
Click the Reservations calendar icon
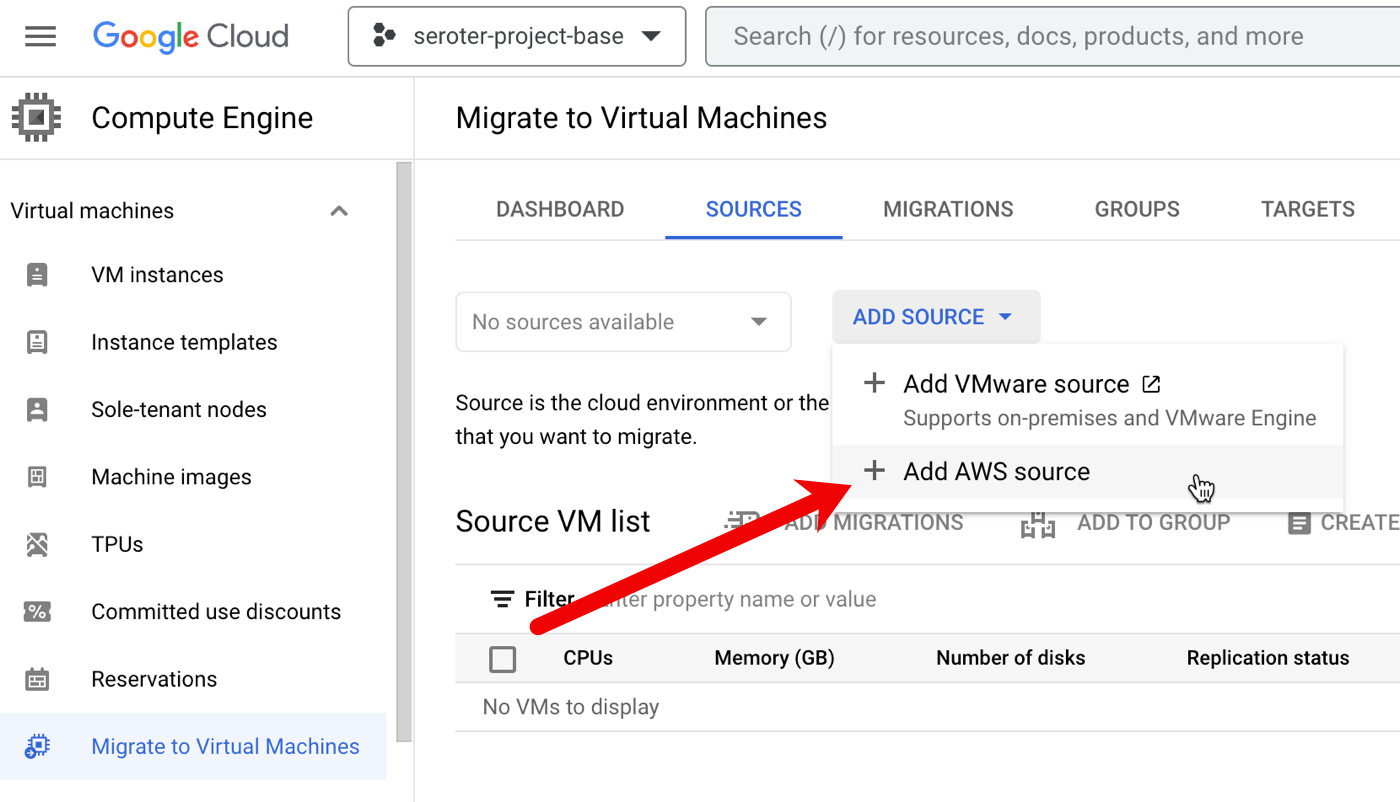click(x=37, y=680)
